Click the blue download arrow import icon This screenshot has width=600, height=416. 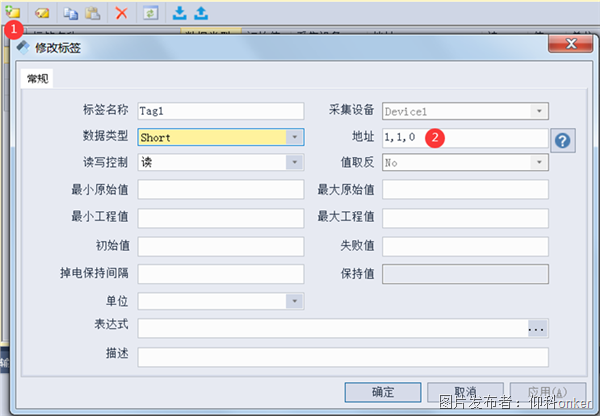[x=180, y=13]
